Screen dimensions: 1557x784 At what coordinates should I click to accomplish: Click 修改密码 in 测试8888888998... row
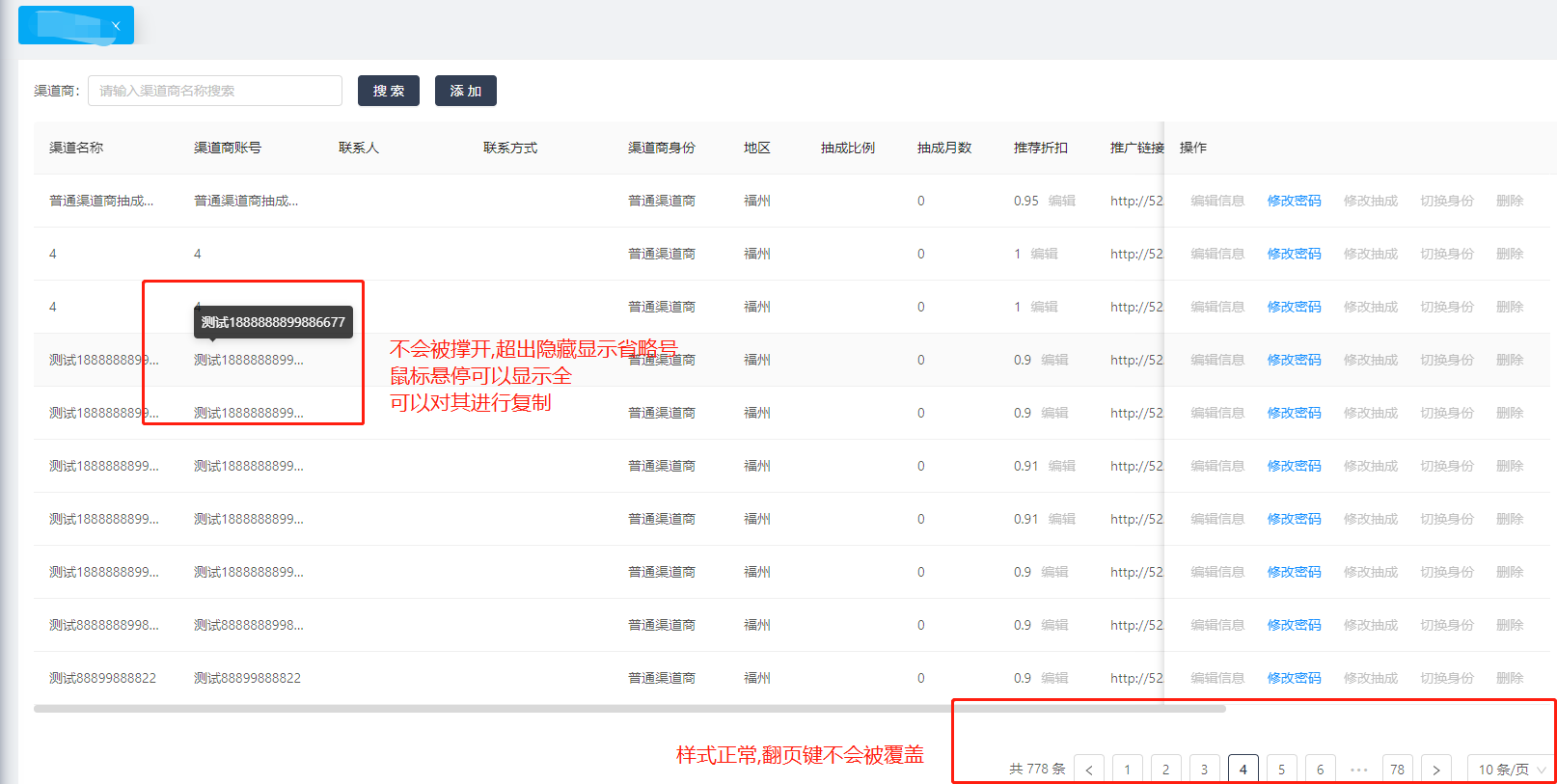[1294, 625]
